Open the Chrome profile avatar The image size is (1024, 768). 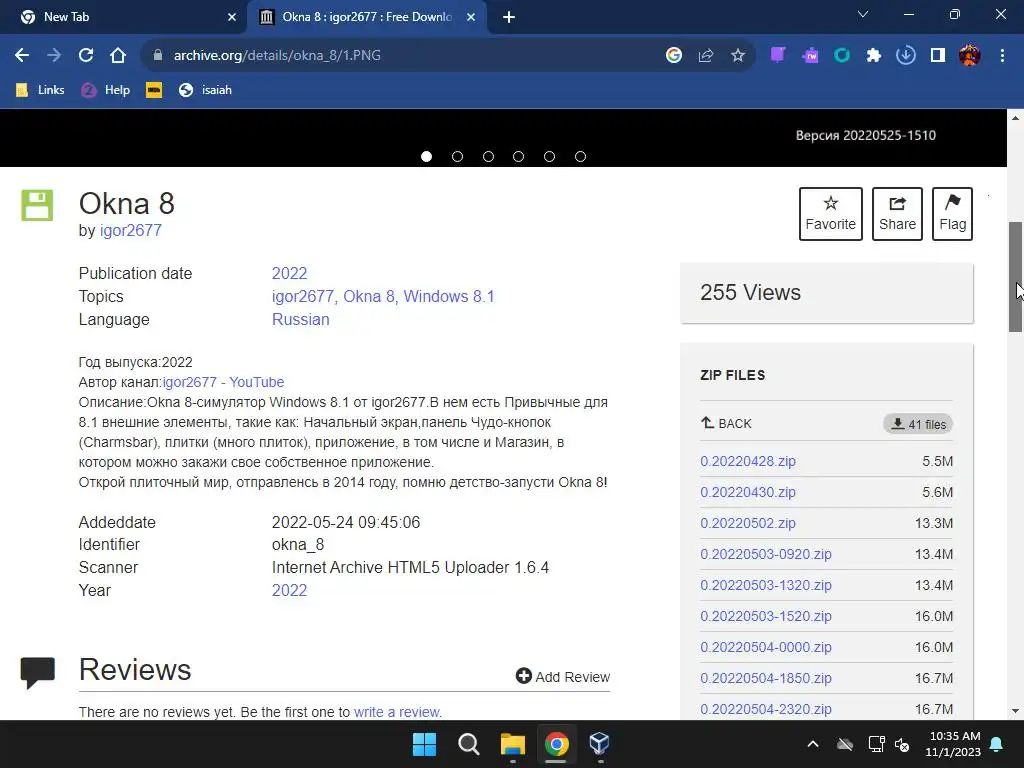[x=970, y=56]
